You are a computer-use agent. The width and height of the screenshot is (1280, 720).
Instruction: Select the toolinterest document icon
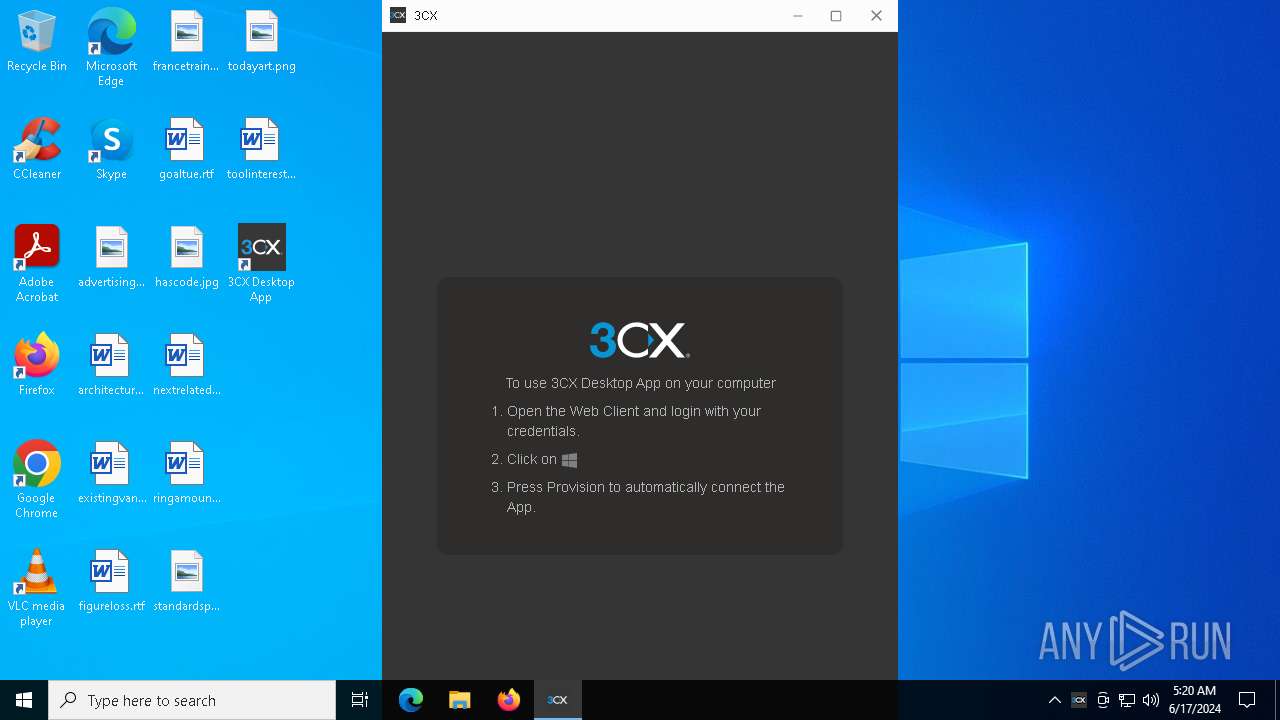pyautogui.click(x=261, y=150)
